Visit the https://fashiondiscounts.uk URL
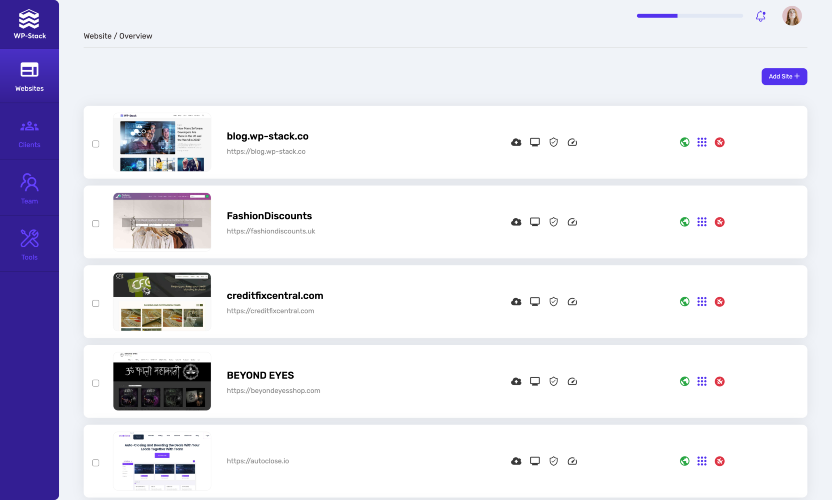This screenshot has width=832, height=500. 271,231
